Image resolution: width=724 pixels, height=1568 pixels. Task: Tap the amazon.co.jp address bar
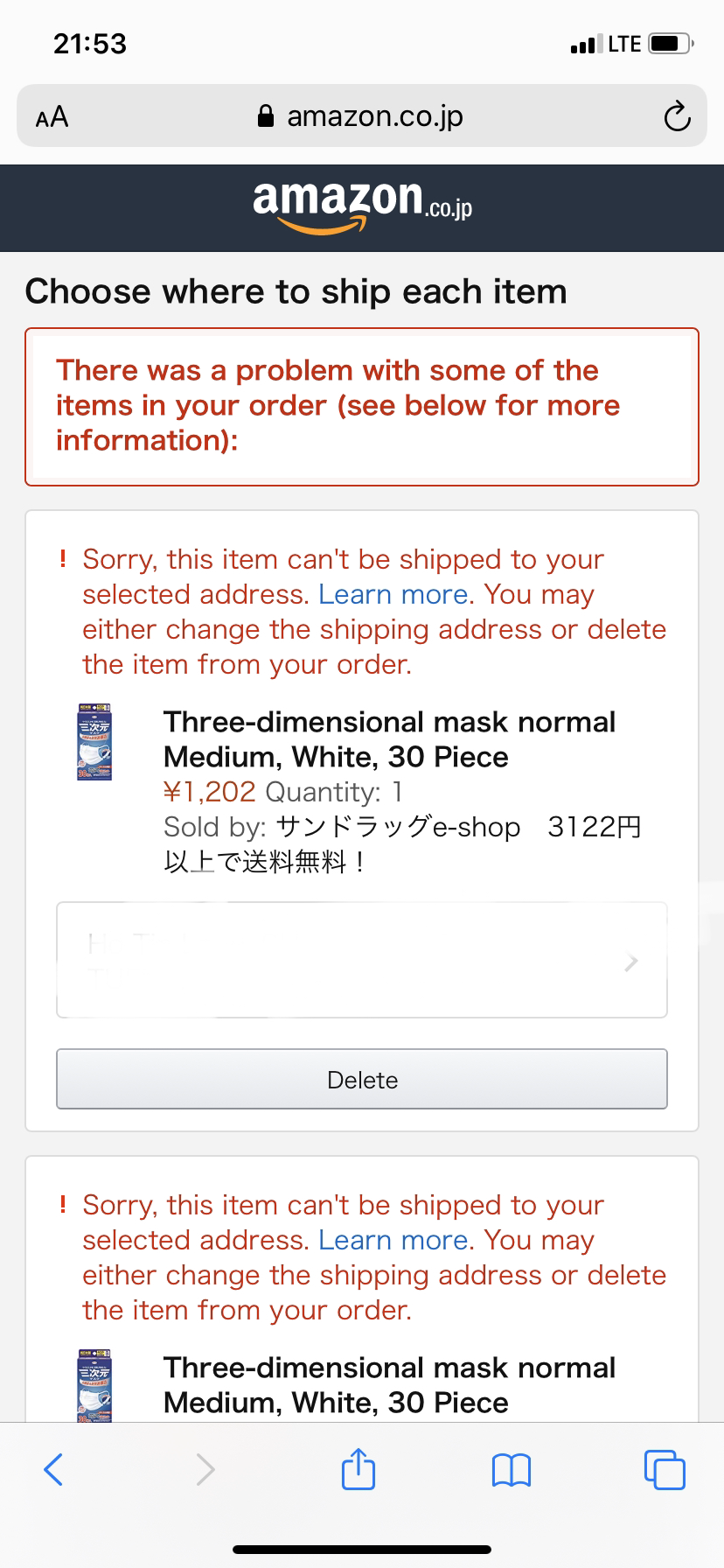tap(362, 116)
